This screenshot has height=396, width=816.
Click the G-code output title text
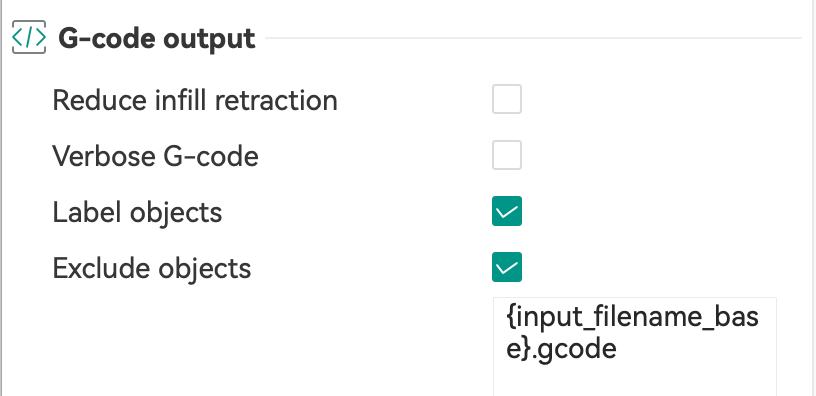point(157,39)
